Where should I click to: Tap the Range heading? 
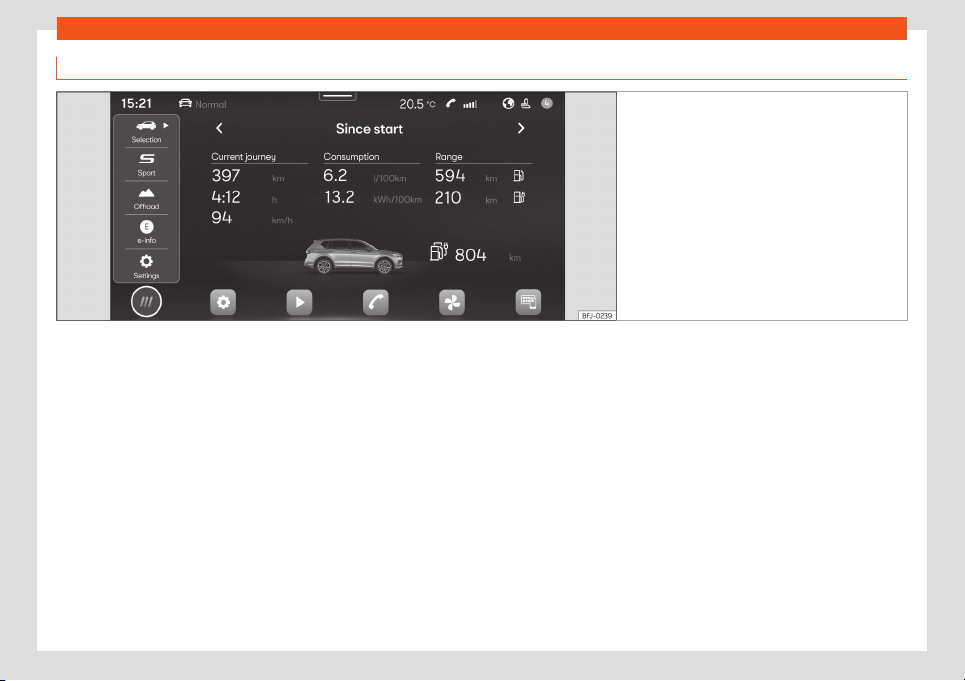[449, 156]
